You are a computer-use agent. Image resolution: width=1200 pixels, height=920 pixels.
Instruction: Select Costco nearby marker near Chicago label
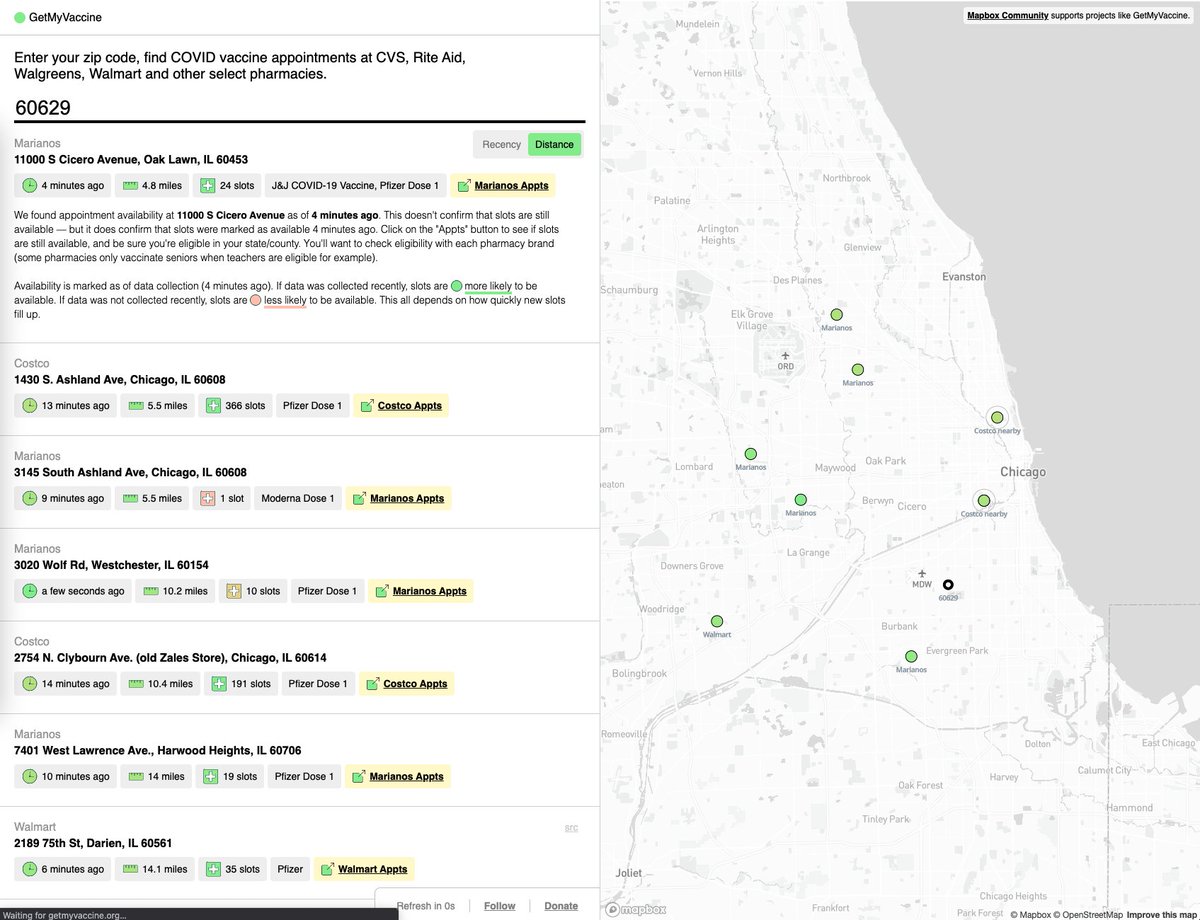983,500
